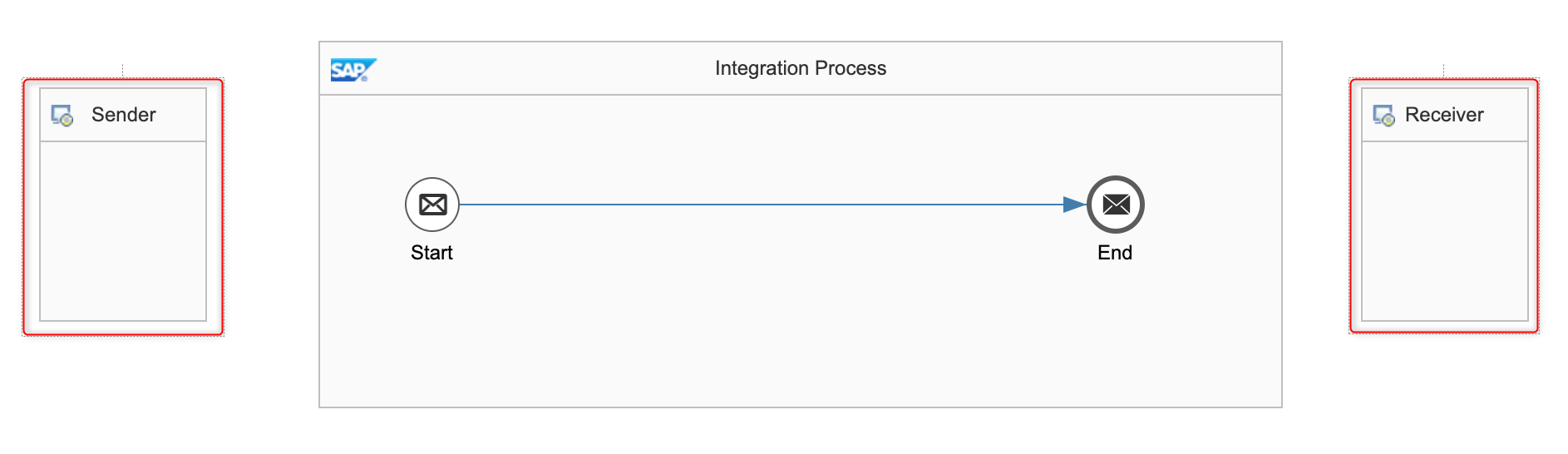Select the Start message event circle
The width and height of the screenshot is (1568, 454).
[432, 205]
